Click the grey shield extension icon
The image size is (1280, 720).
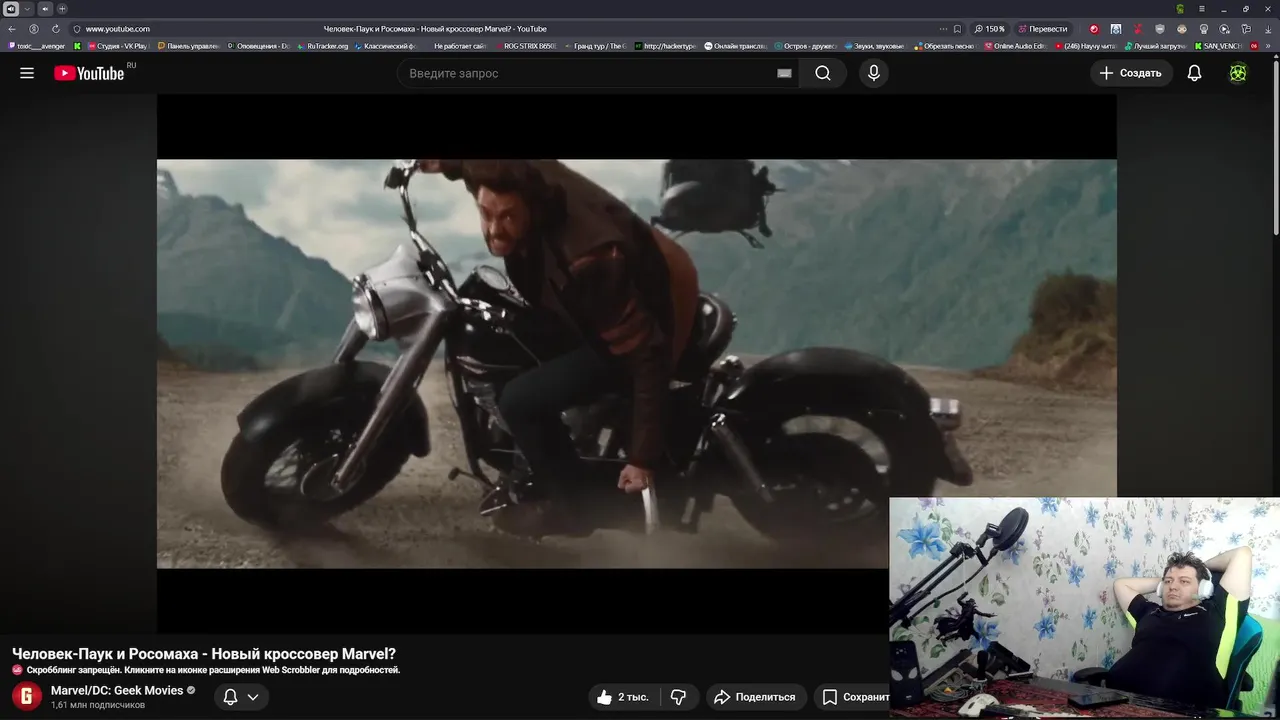coord(1159,29)
